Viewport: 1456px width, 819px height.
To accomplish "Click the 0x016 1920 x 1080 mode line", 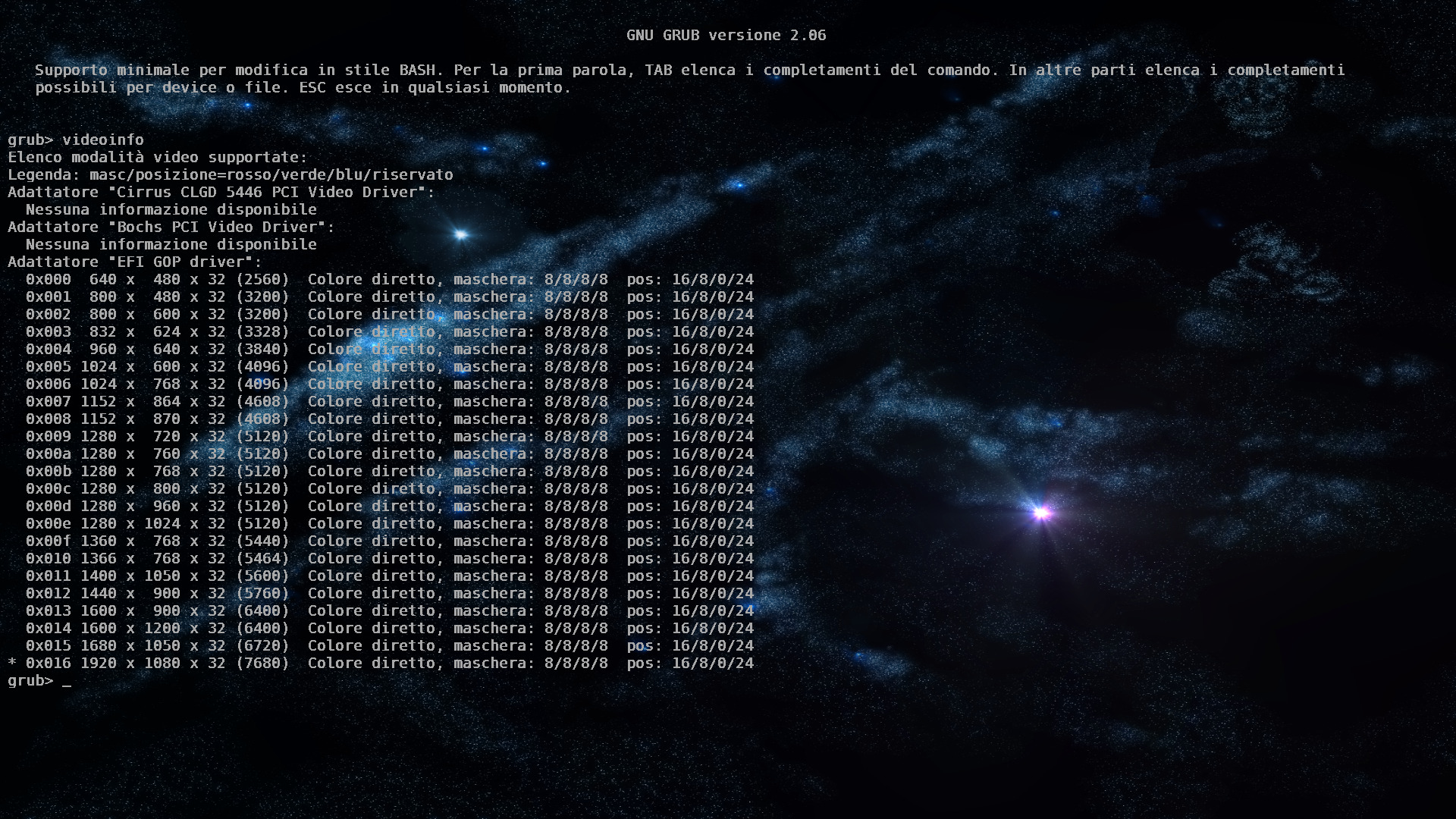I will (x=389, y=663).
